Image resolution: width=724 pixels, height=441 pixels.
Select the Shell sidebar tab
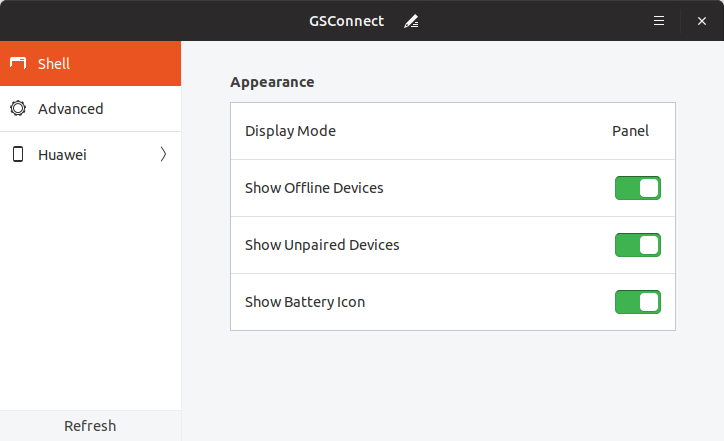(x=90, y=63)
